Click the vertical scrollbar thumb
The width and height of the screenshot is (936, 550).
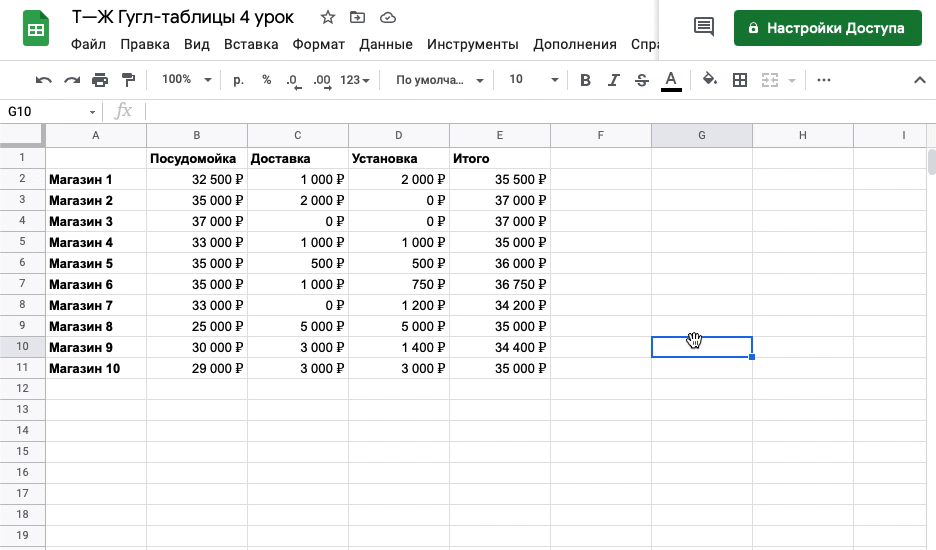point(931,161)
